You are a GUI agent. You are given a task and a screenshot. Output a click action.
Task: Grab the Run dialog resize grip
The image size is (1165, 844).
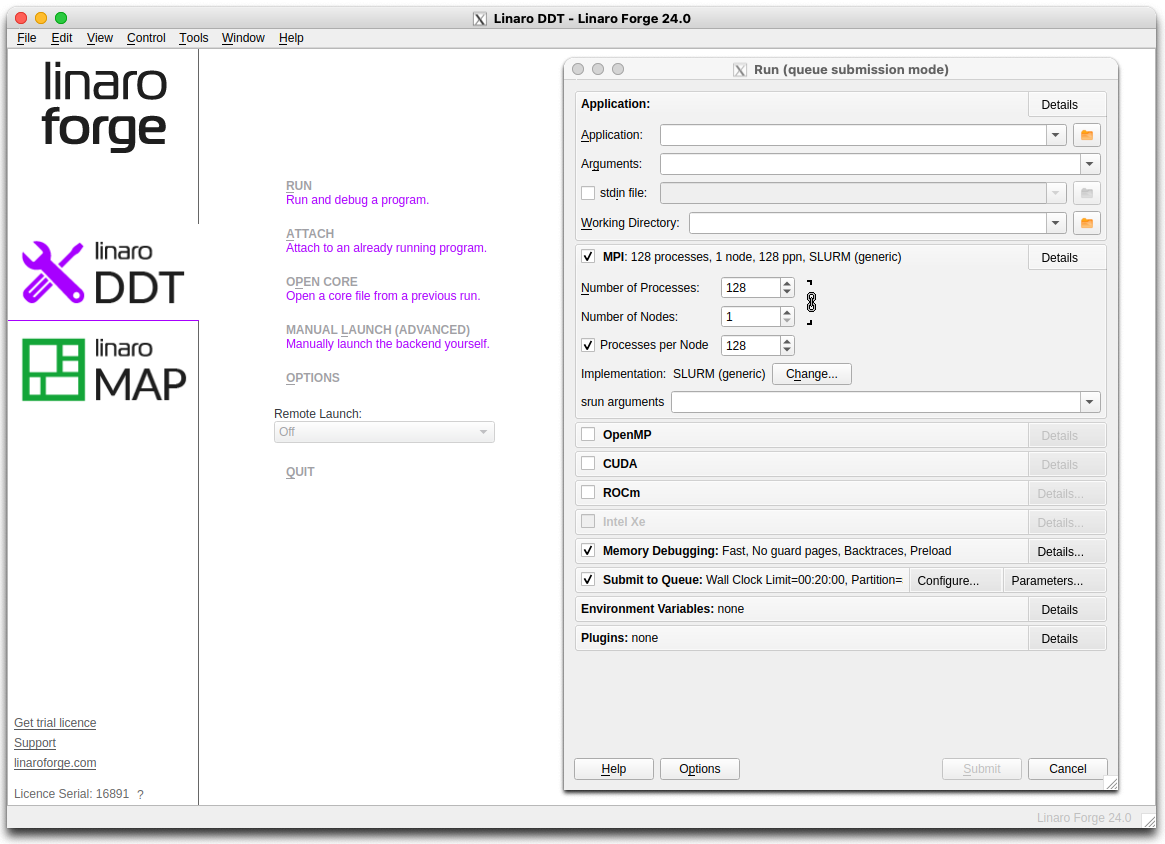1111,783
